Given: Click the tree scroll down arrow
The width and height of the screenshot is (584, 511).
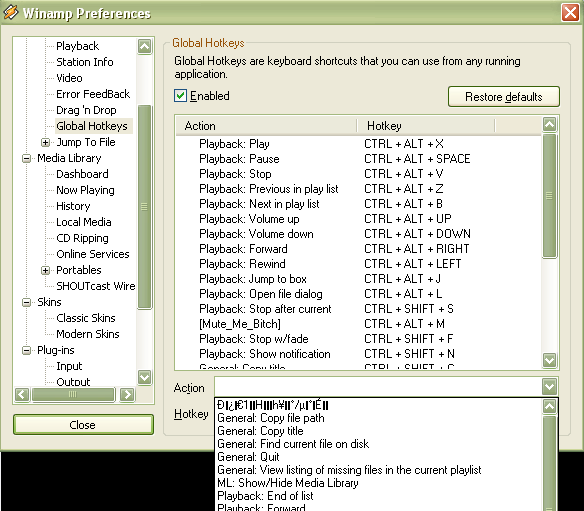Looking at the screenshot, I should (145, 377).
